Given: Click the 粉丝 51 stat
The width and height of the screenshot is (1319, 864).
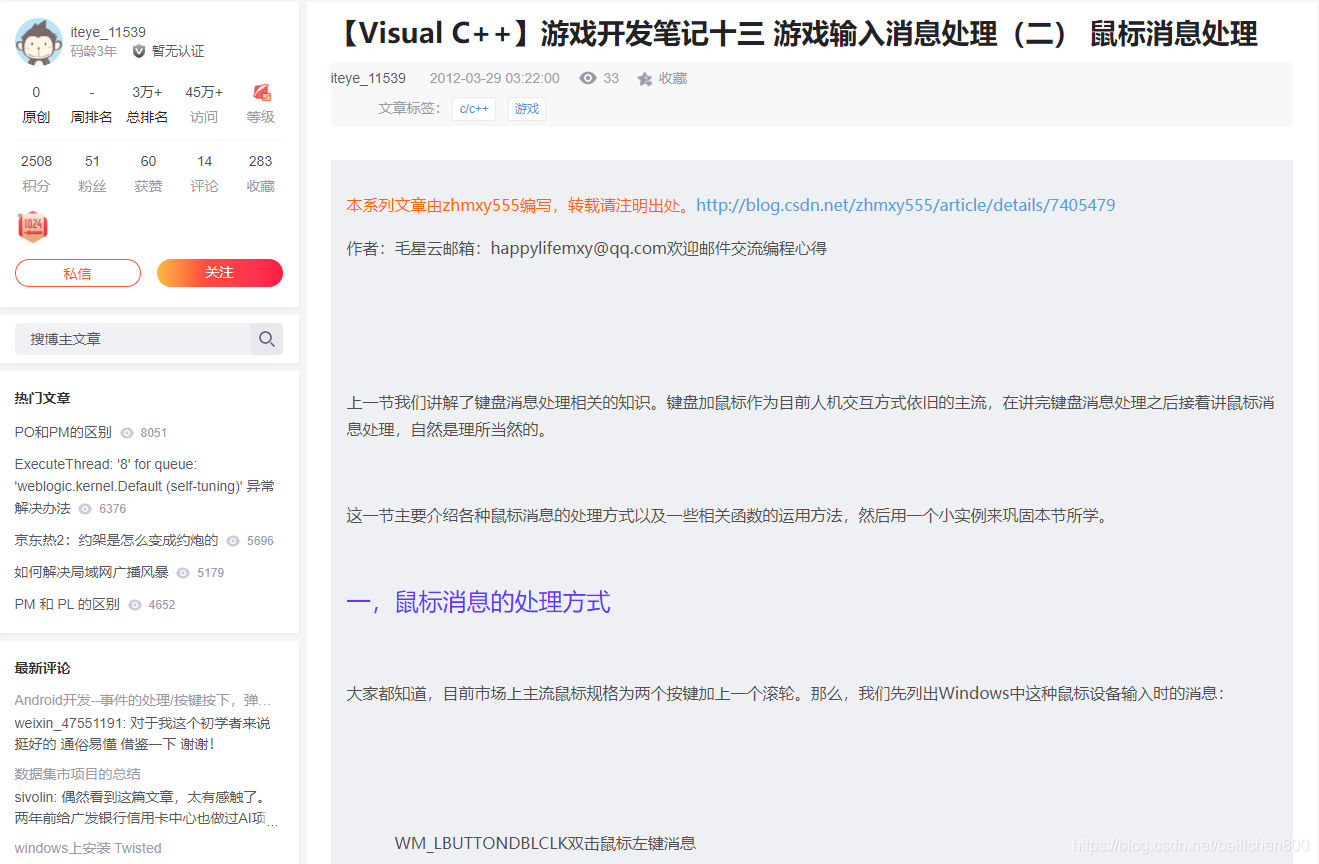Looking at the screenshot, I should tap(92, 173).
